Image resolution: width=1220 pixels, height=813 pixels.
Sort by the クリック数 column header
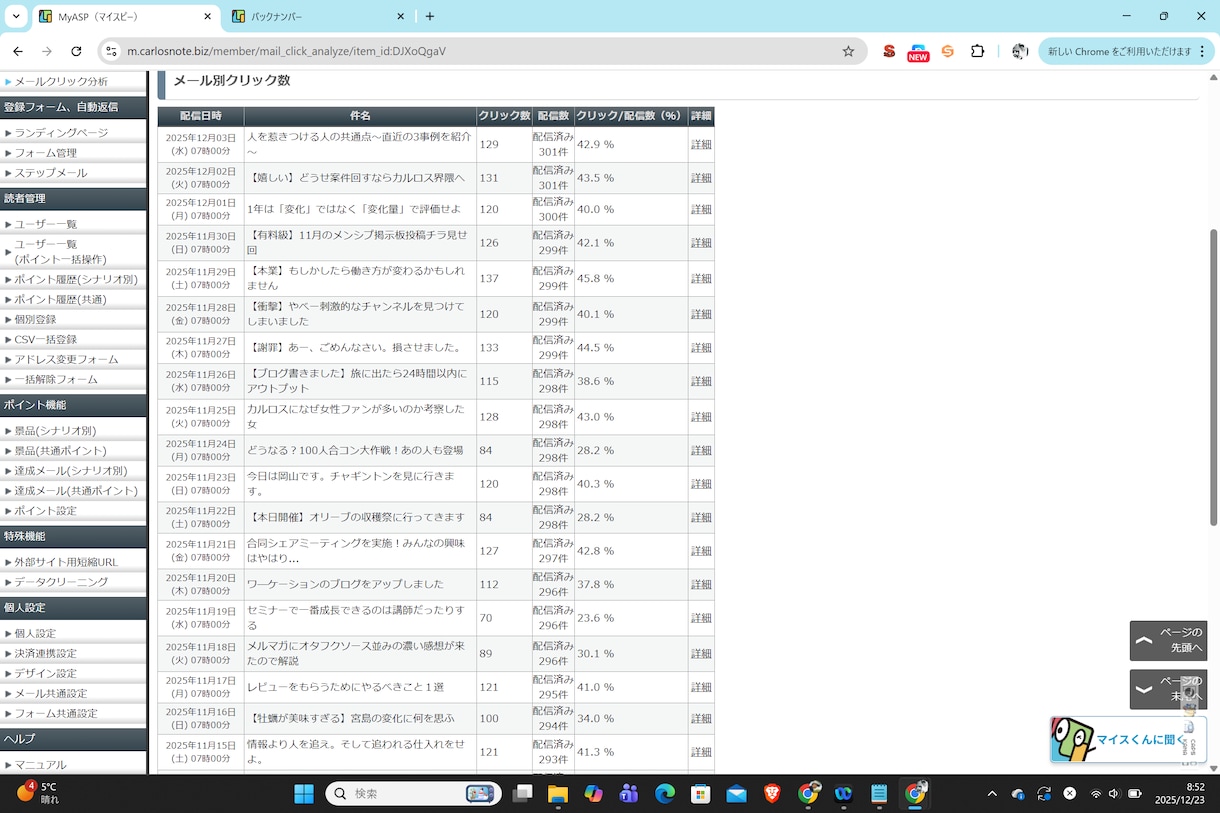click(x=504, y=116)
